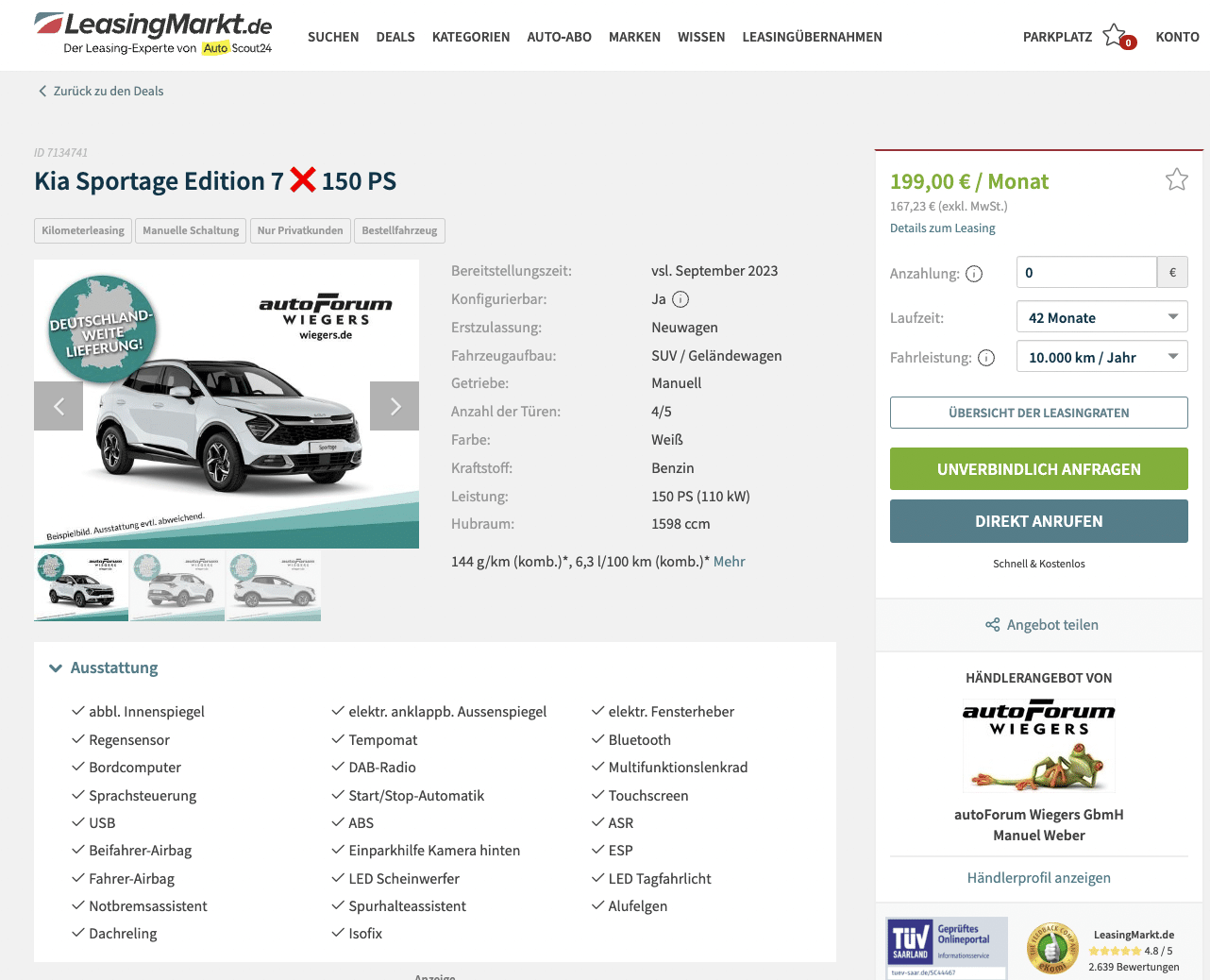Image resolution: width=1210 pixels, height=980 pixels.
Task: Open the Laufzeit 42 Monate dropdown
Action: pyautogui.click(x=1101, y=317)
